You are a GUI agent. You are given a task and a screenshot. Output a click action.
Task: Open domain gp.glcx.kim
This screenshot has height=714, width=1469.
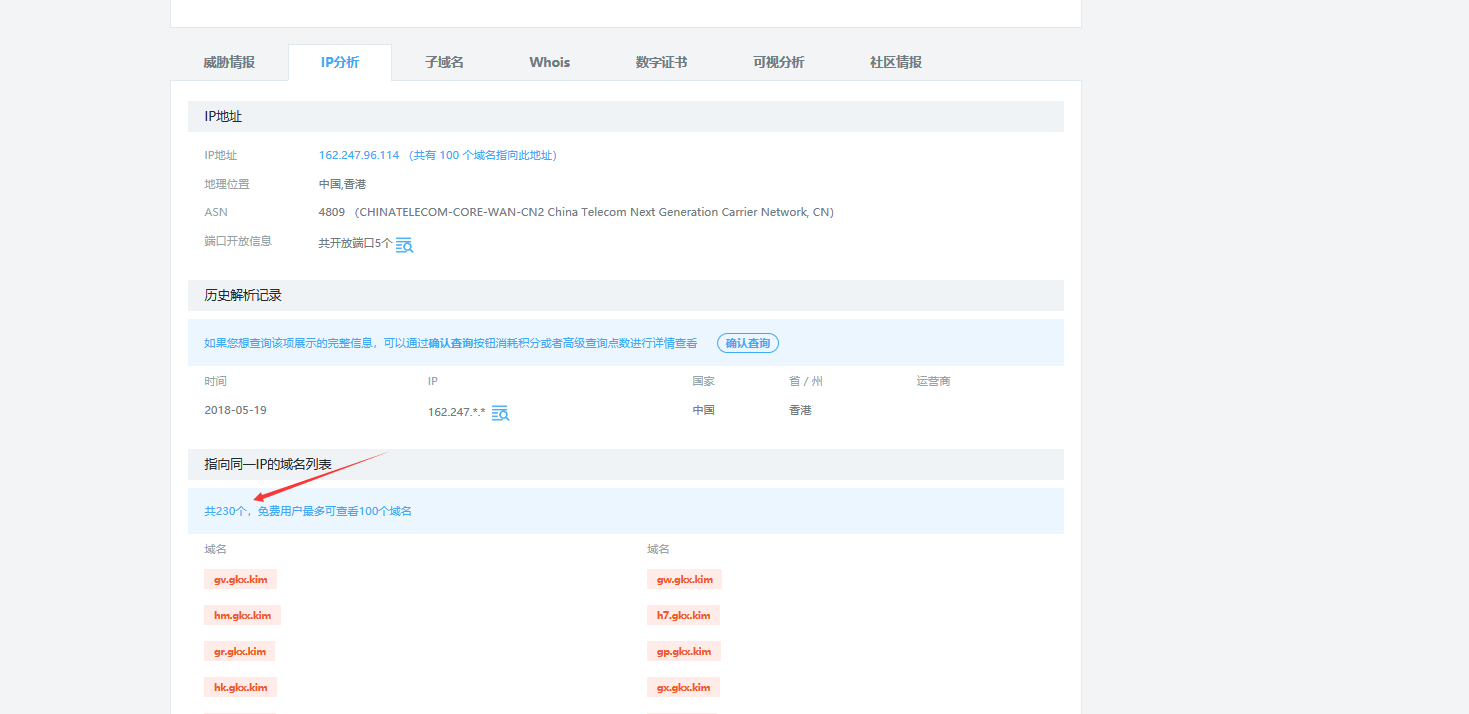coord(684,651)
